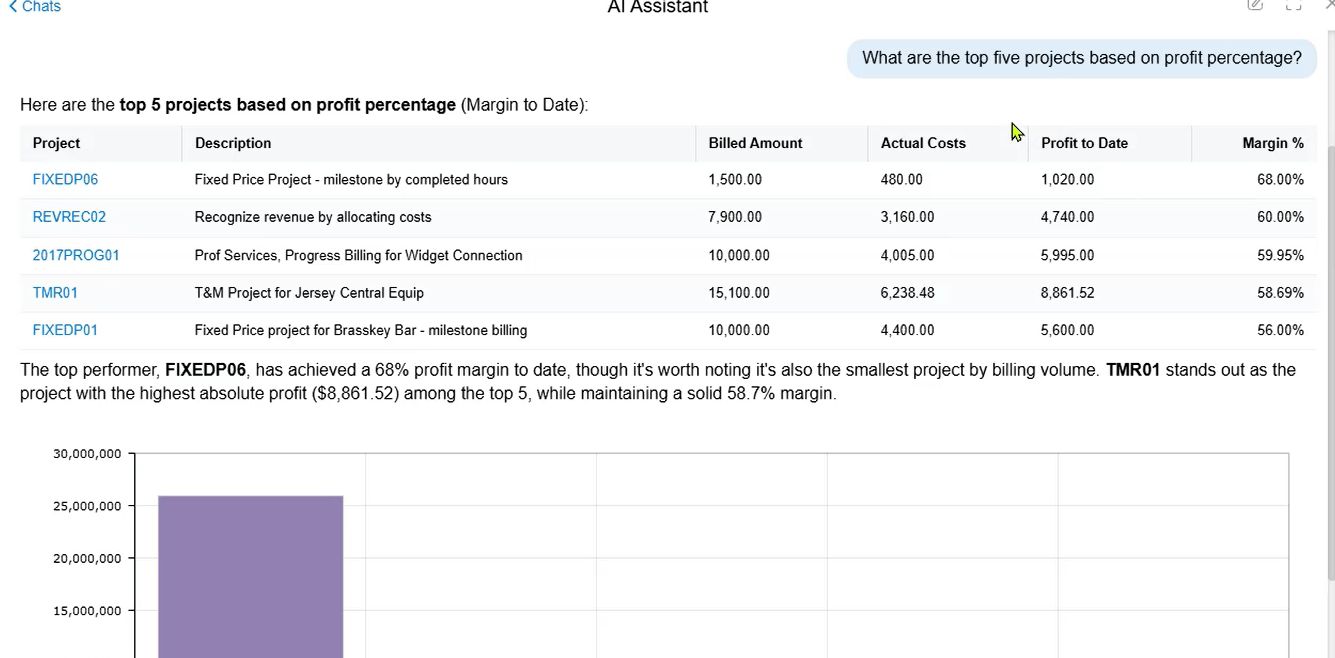Click billed amount 15,100.00
1335x658 pixels.
click(x=739, y=293)
